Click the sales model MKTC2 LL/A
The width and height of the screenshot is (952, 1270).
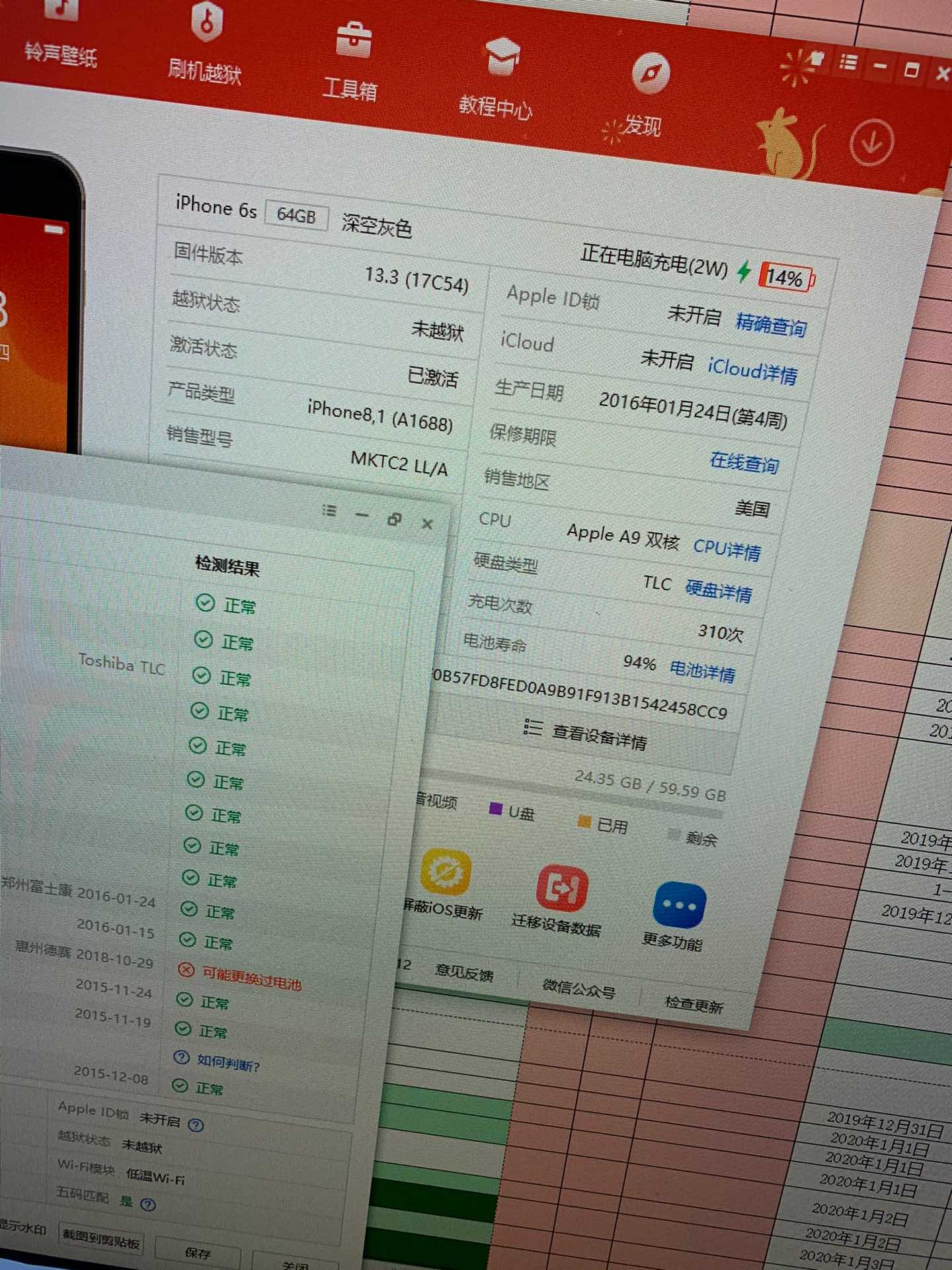pos(399,463)
